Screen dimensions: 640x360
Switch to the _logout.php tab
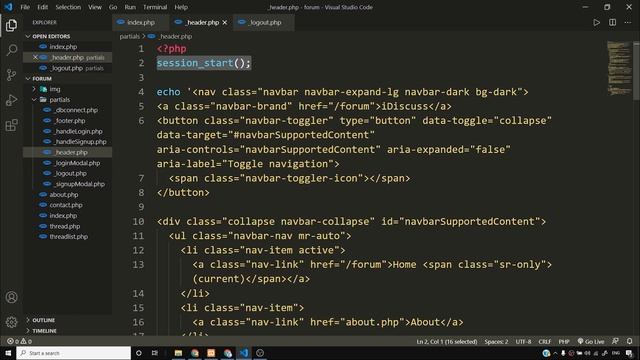click(264, 22)
